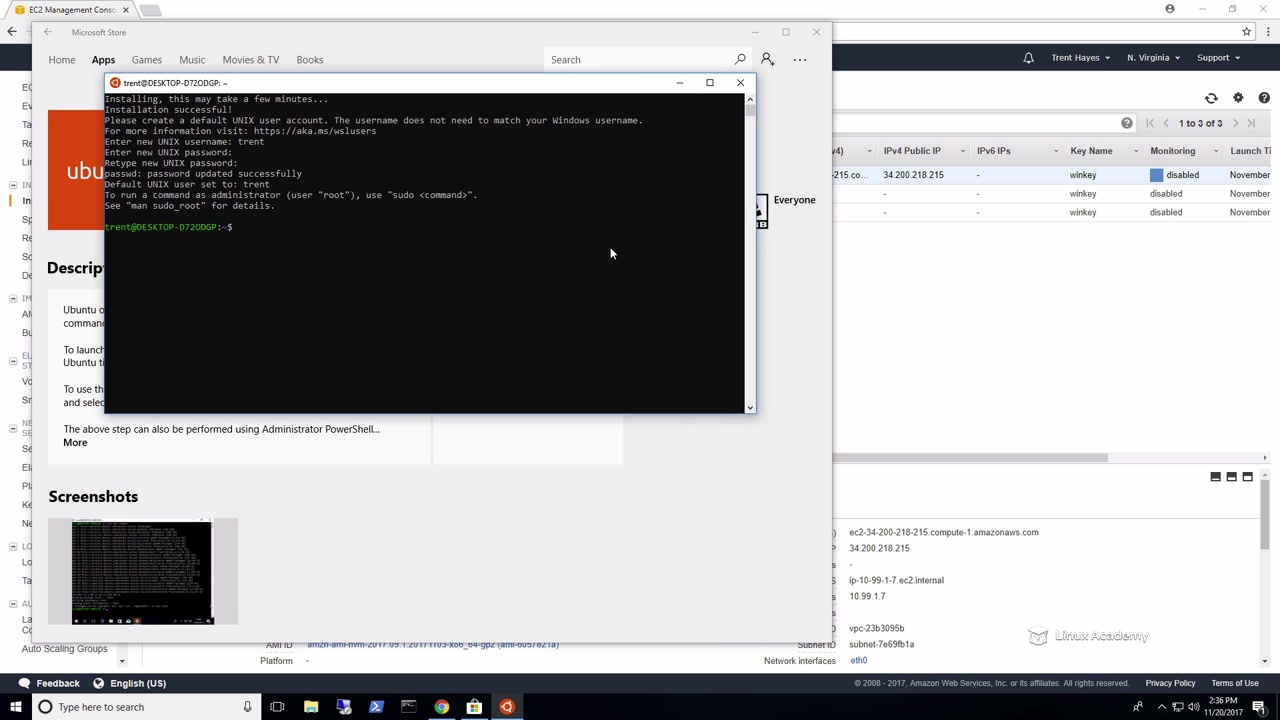Open File Explorer from the taskbar
The height and width of the screenshot is (720, 1280).
[311, 707]
